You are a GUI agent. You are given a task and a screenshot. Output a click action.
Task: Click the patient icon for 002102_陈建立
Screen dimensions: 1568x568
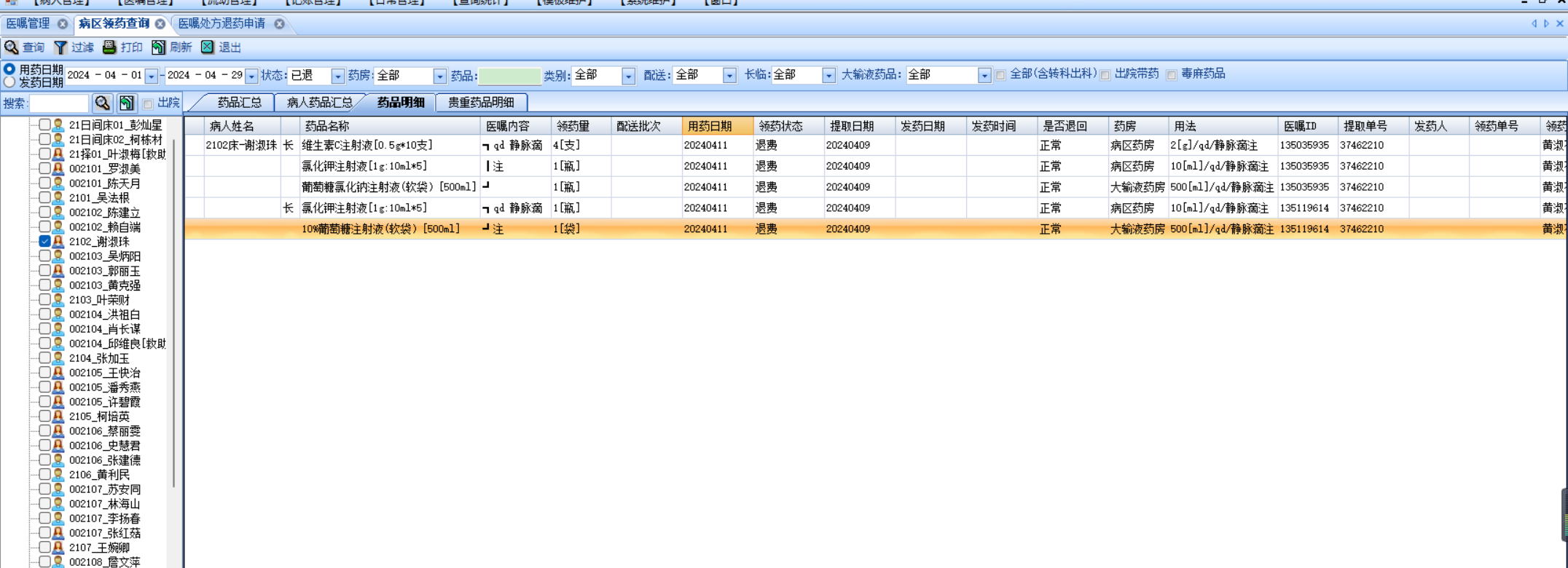pyautogui.click(x=58, y=213)
